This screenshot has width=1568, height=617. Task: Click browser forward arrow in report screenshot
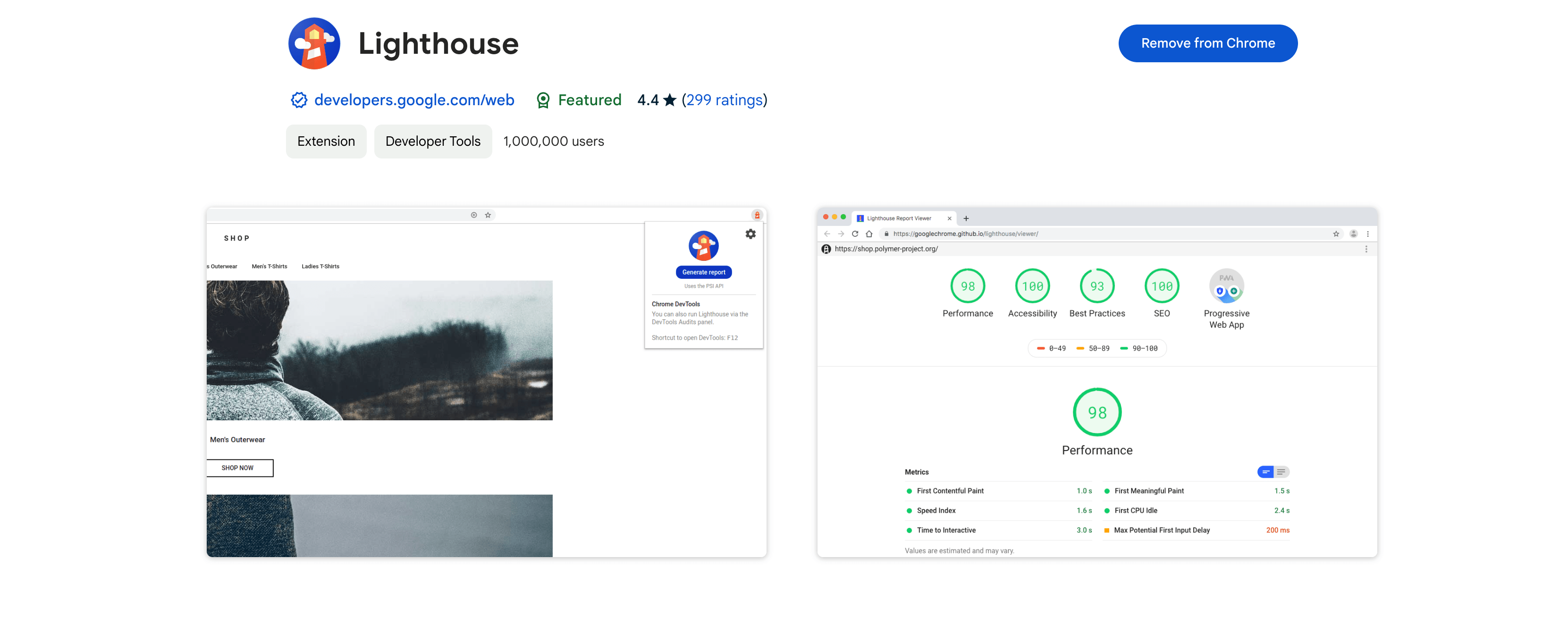[841, 233]
